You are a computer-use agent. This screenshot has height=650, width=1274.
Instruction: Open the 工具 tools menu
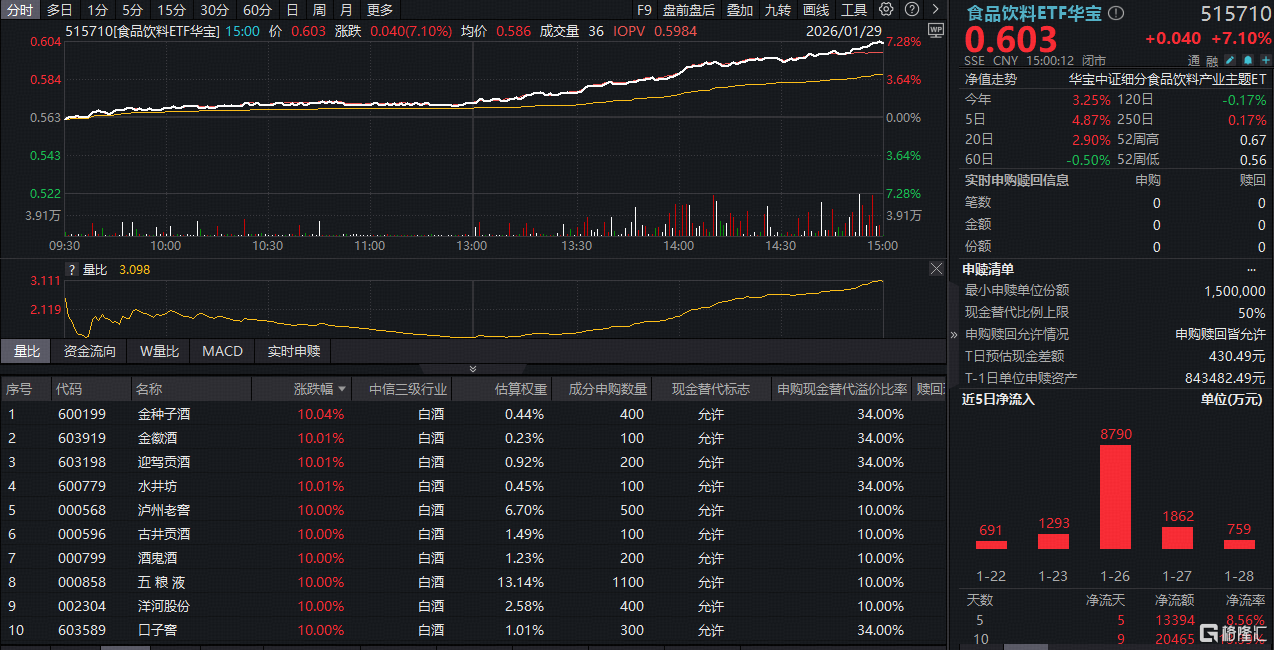coord(854,10)
